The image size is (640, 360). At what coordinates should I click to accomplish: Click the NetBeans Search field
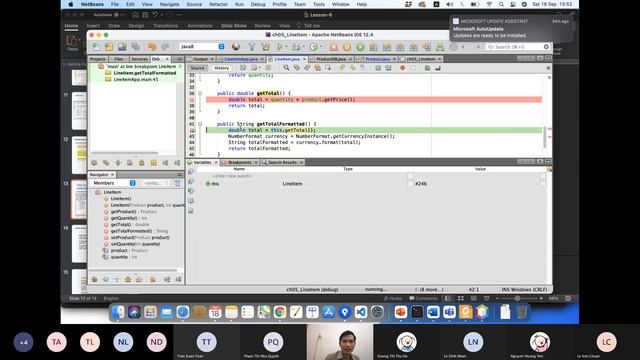[x=518, y=47]
